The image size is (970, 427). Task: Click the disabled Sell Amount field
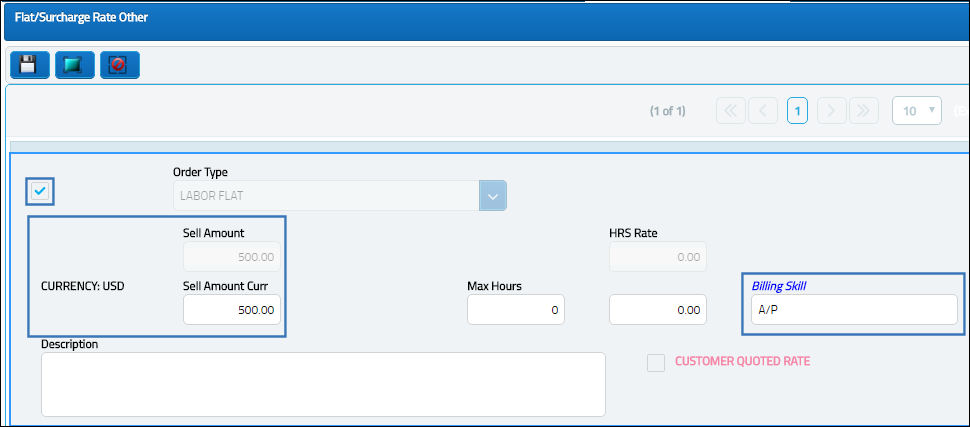click(x=232, y=257)
